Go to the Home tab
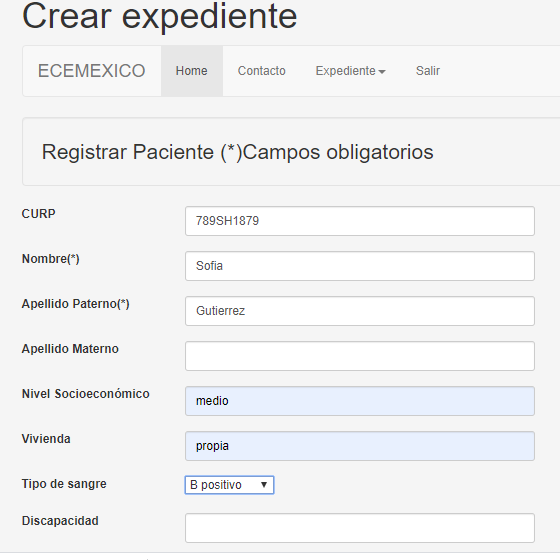The width and height of the screenshot is (560, 560). click(192, 71)
